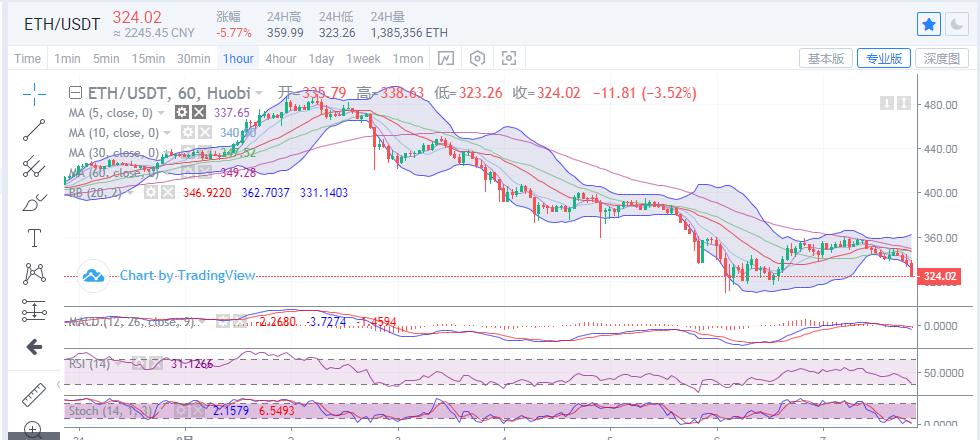Expand MA (5, close, 0) dropdown arrow
980x440 pixels.
click(x=161, y=113)
